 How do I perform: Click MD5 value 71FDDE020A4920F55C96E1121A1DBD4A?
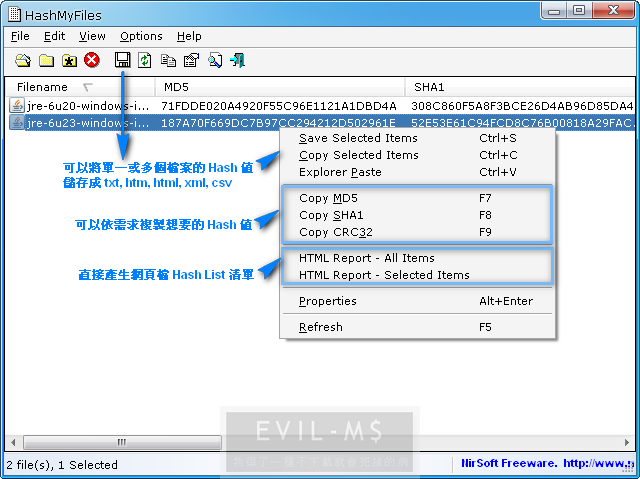point(279,106)
